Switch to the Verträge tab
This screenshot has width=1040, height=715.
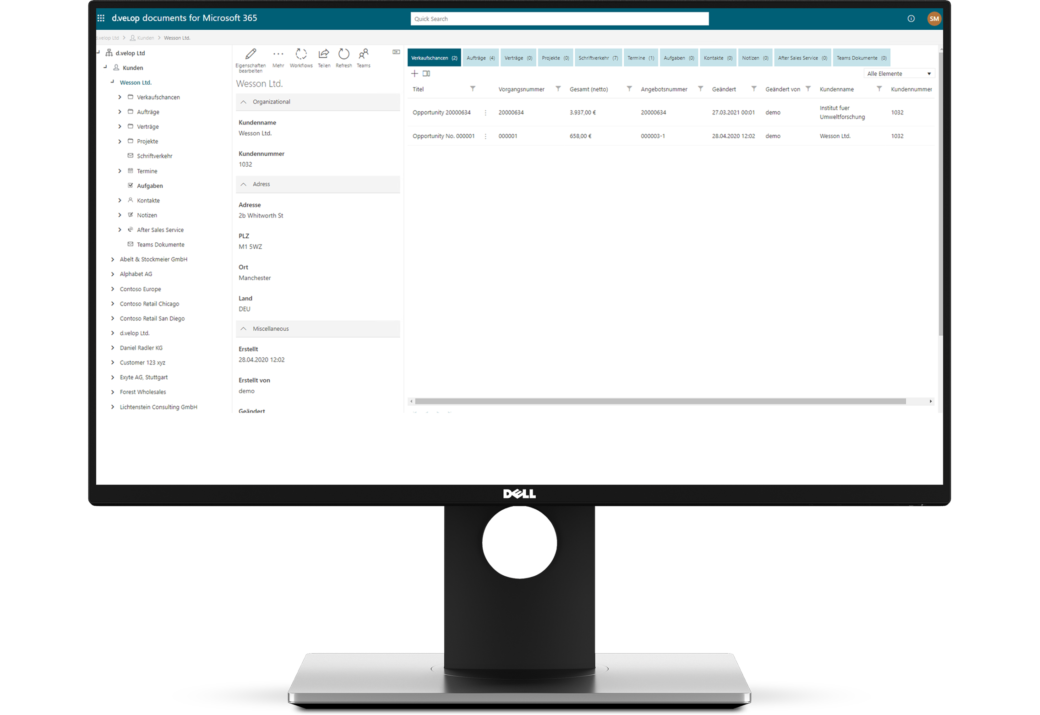point(518,58)
